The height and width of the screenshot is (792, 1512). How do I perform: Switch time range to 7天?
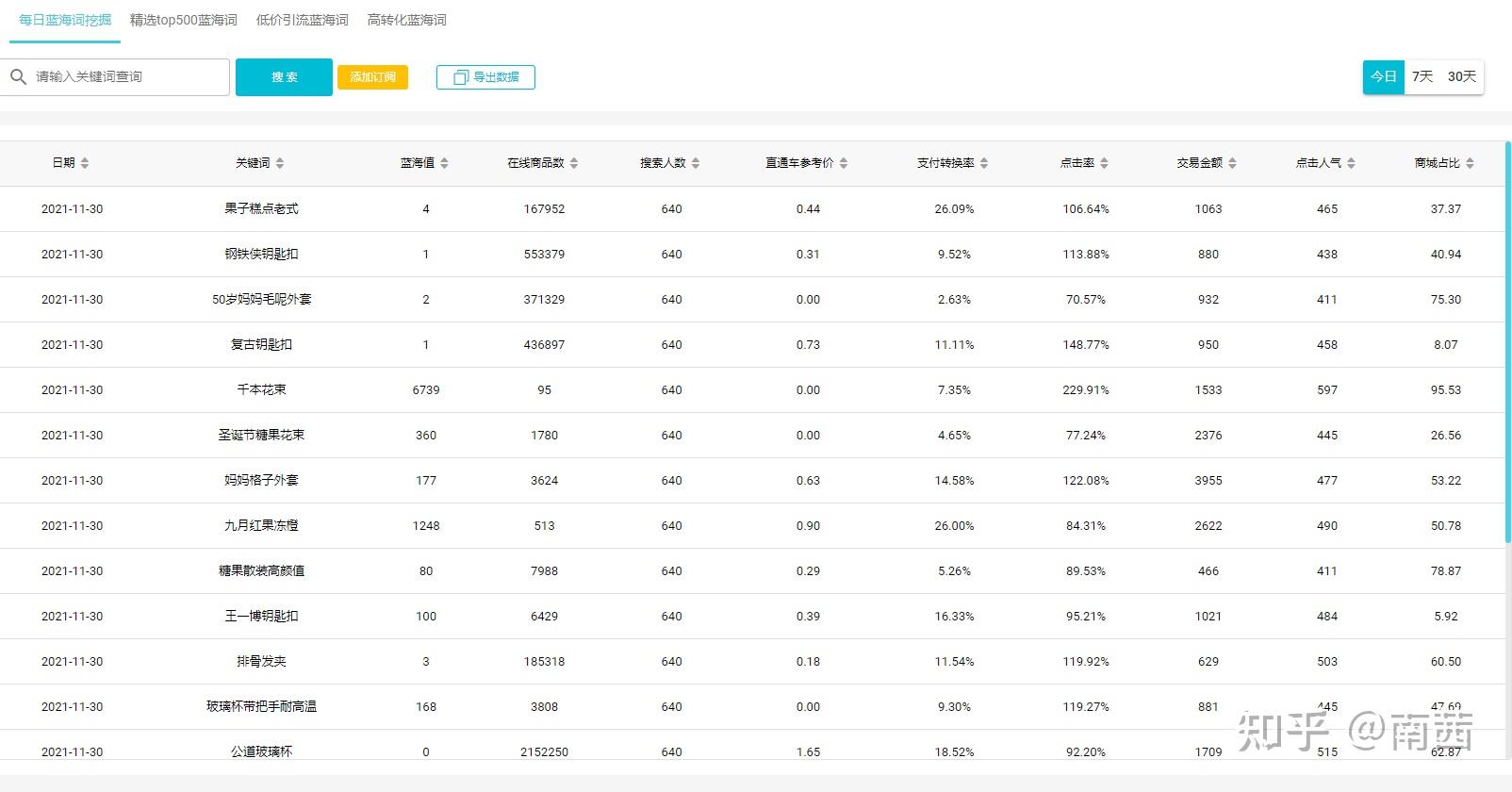pyautogui.click(x=1422, y=76)
